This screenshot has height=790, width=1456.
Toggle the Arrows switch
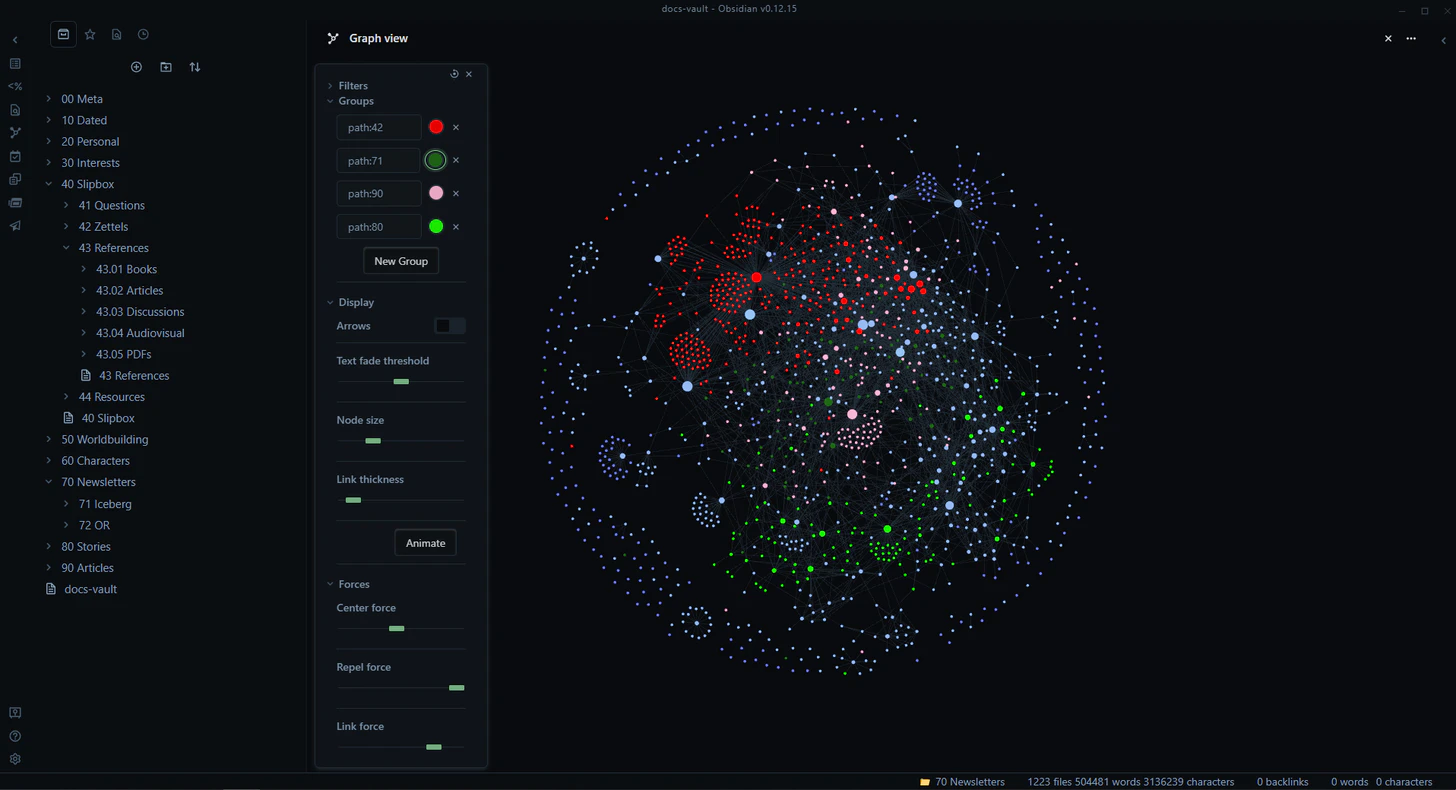450,326
